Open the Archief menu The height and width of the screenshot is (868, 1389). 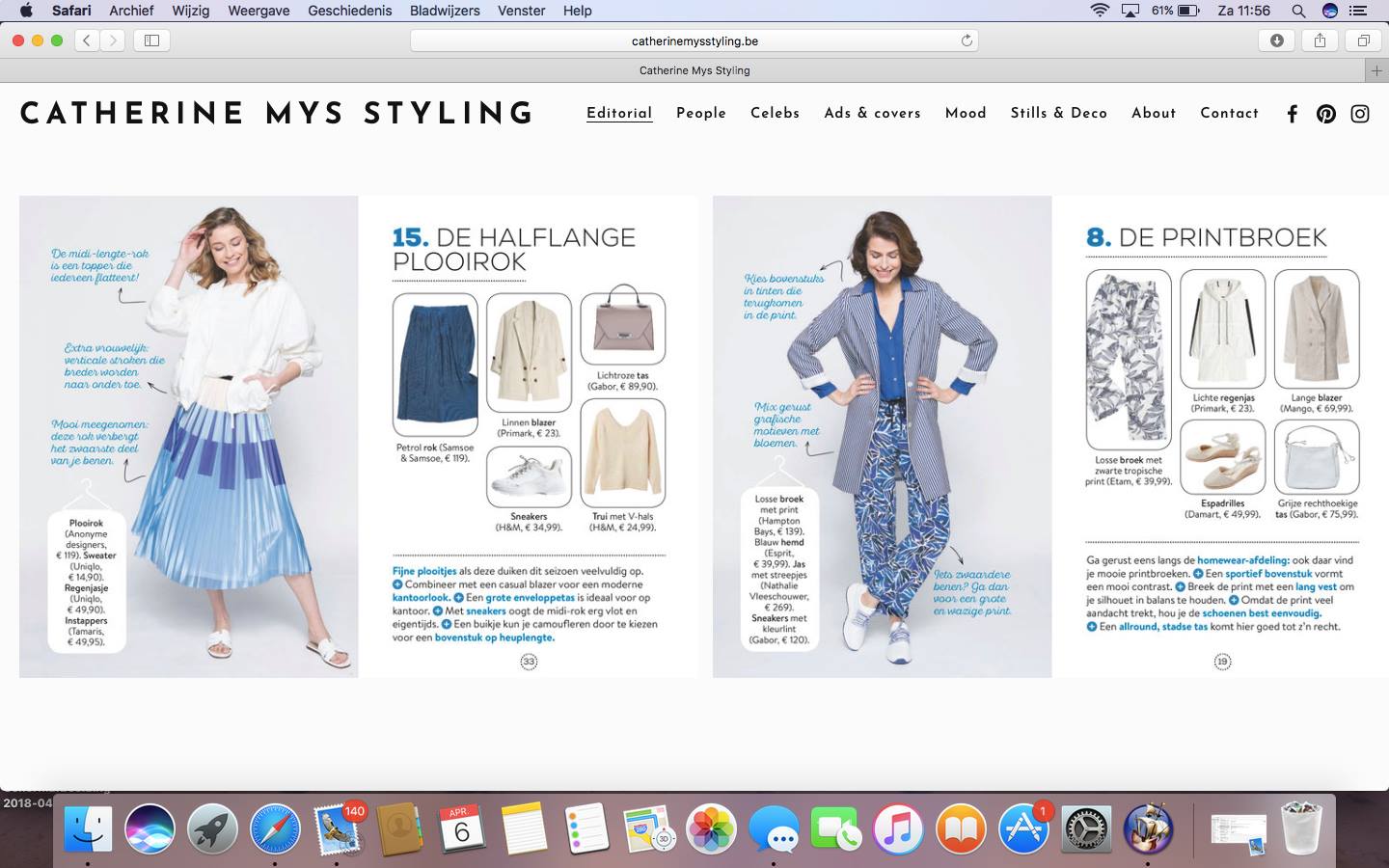coord(131,11)
